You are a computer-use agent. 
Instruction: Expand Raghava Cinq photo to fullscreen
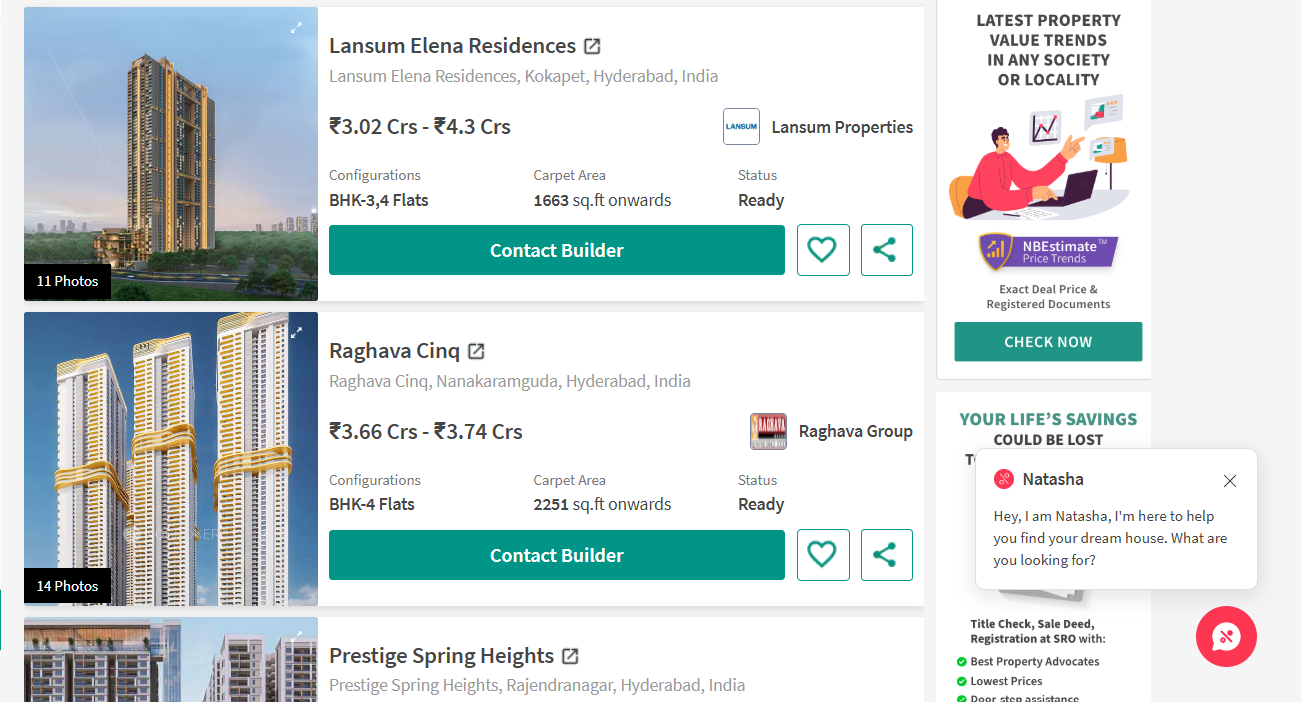(296, 333)
